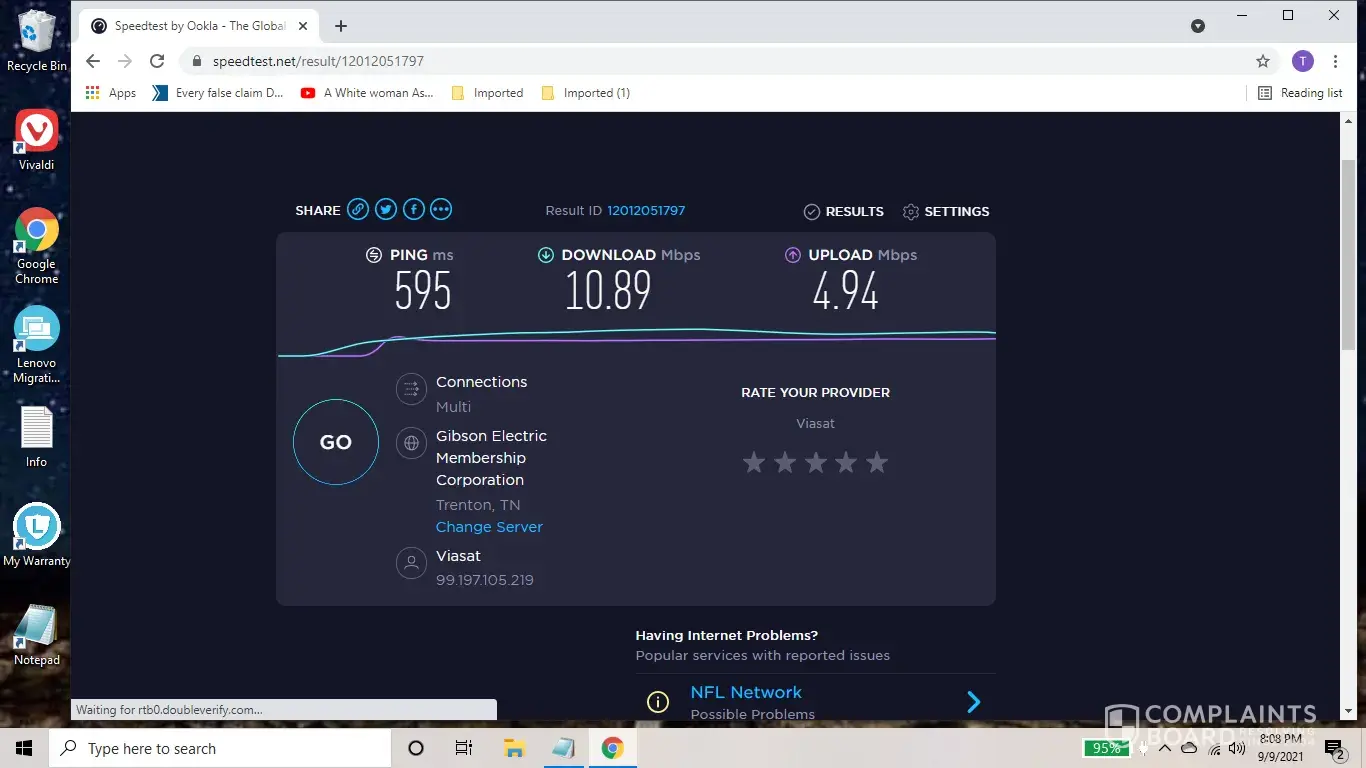1366x768 pixels.
Task: Open the Imported bookmarks folder
Action: (x=487, y=93)
